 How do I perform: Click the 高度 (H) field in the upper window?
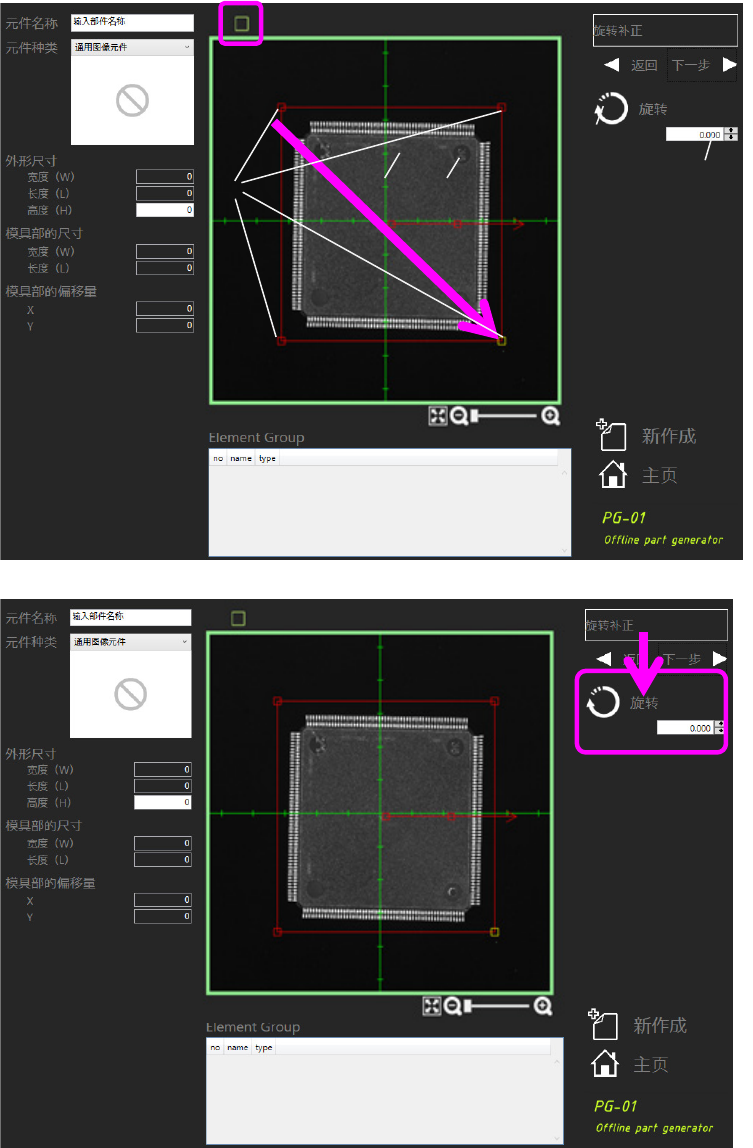[165, 210]
